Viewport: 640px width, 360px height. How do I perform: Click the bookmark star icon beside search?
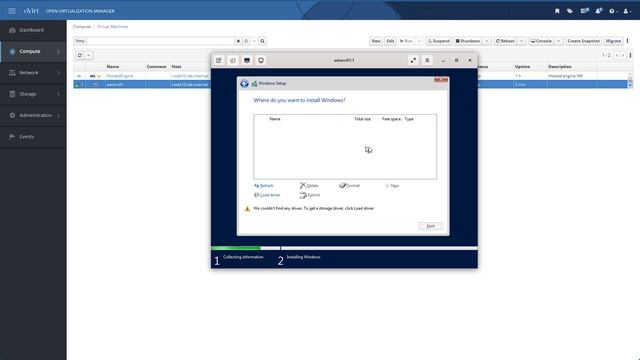click(246, 41)
